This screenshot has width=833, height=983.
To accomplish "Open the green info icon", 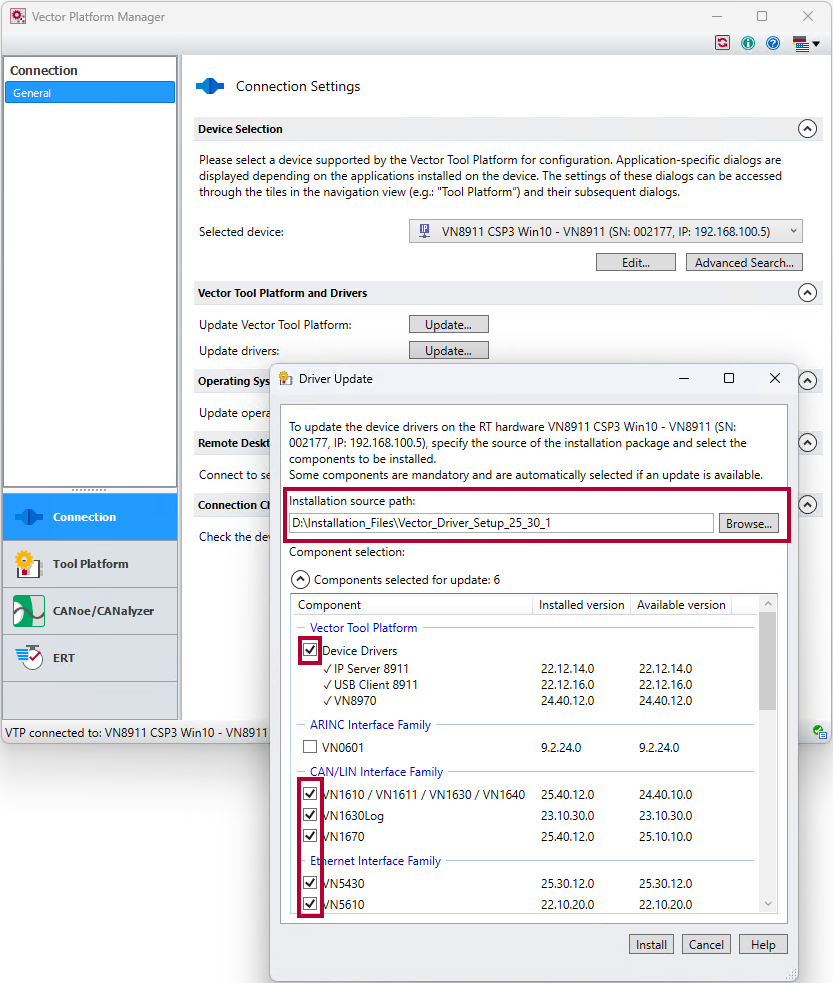I will (748, 43).
